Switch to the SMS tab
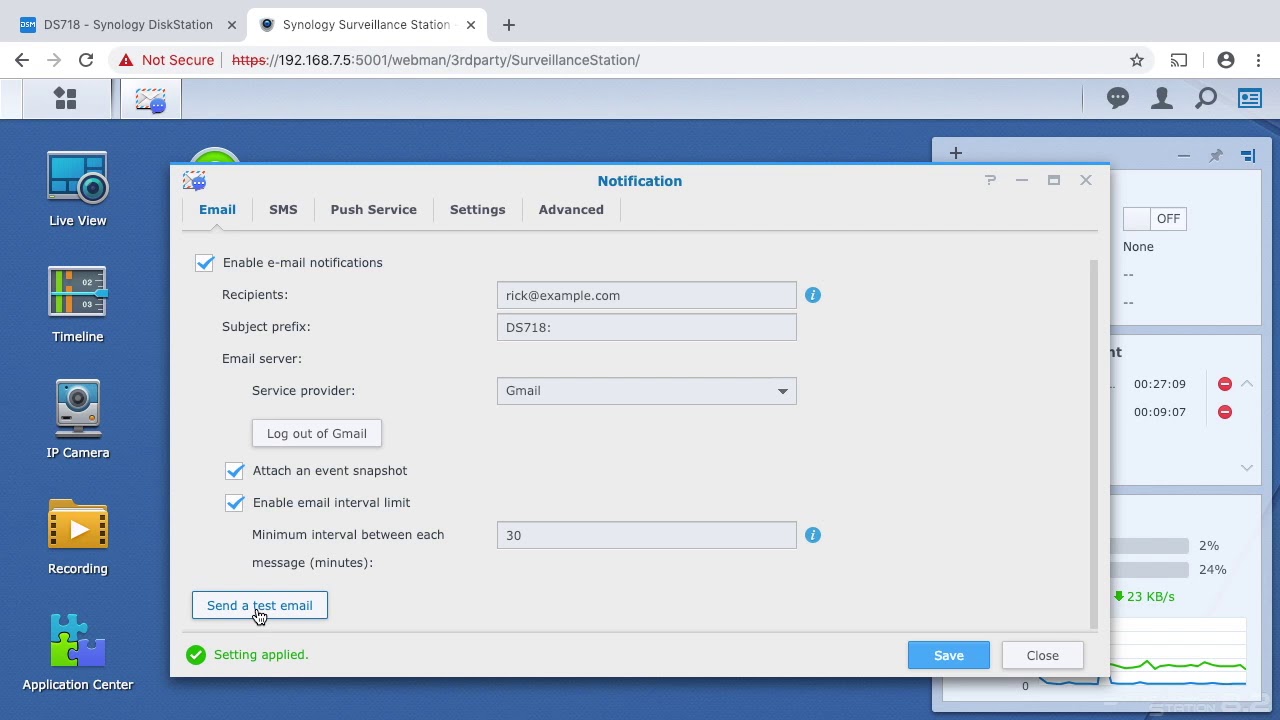The width and height of the screenshot is (1280, 720). (x=283, y=209)
